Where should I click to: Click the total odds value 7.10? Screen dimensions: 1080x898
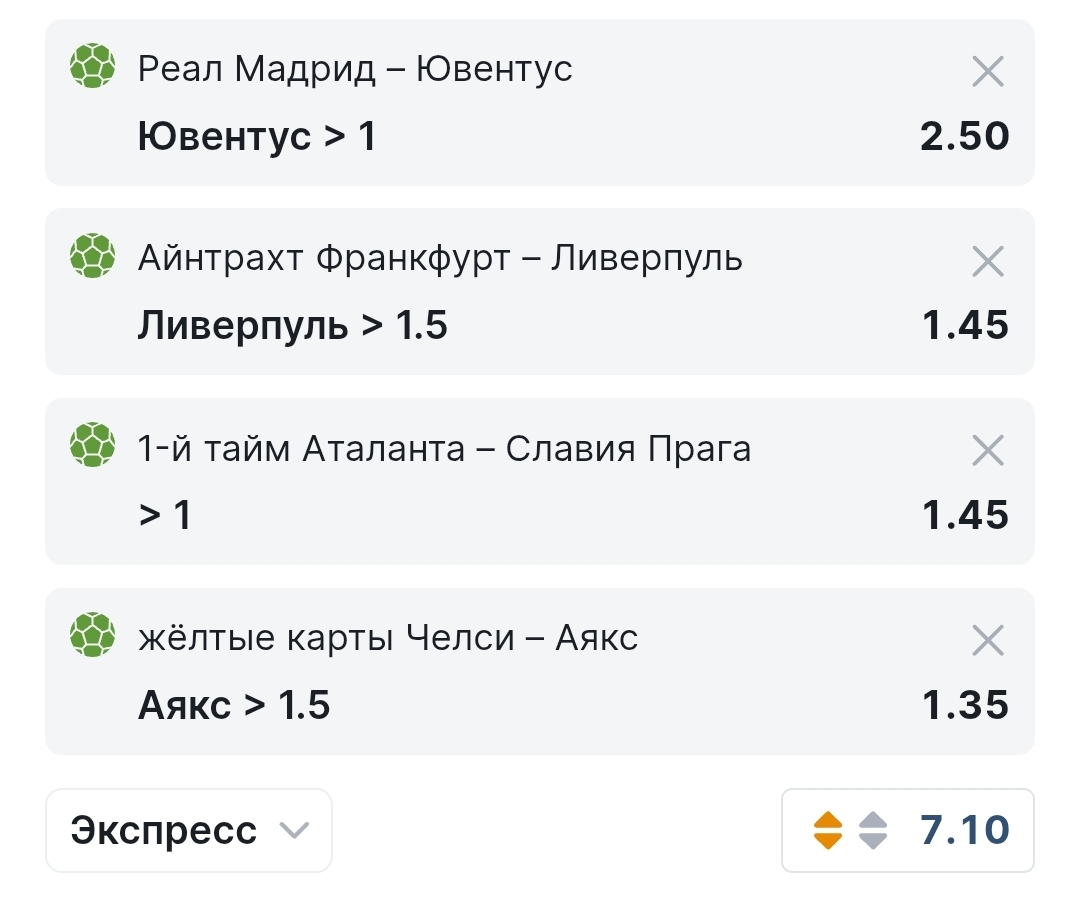pos(964,830)
